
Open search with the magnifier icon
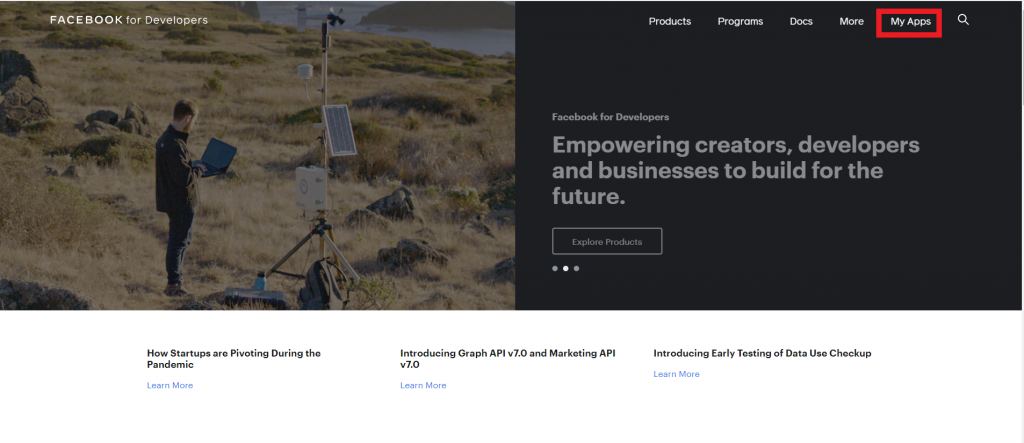(963, 20)
